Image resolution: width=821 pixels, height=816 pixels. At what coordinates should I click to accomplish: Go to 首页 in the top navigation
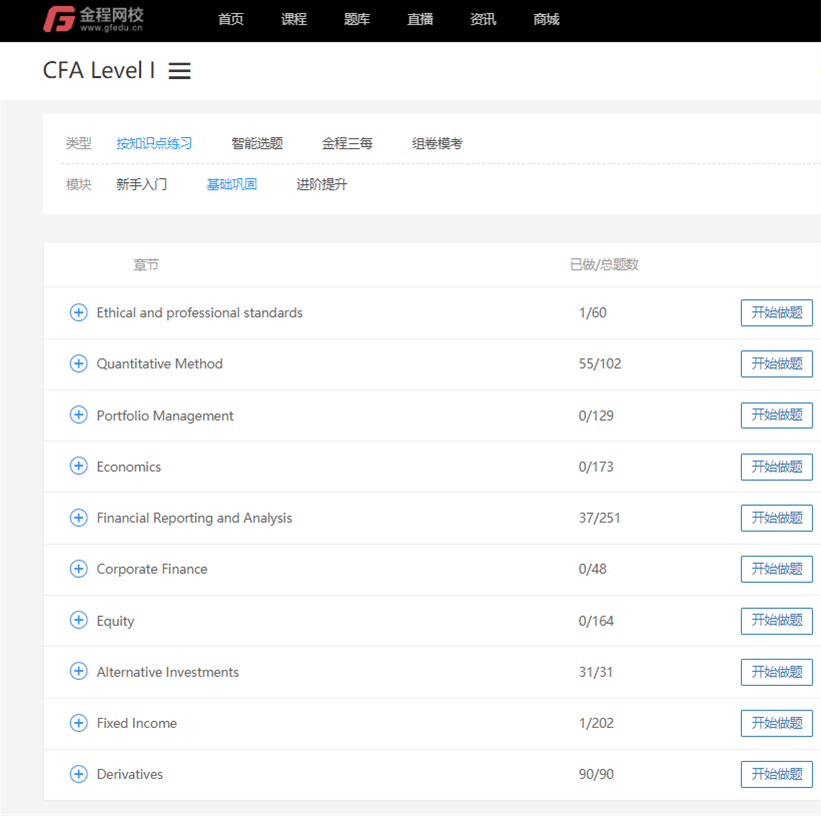(230, 19)
